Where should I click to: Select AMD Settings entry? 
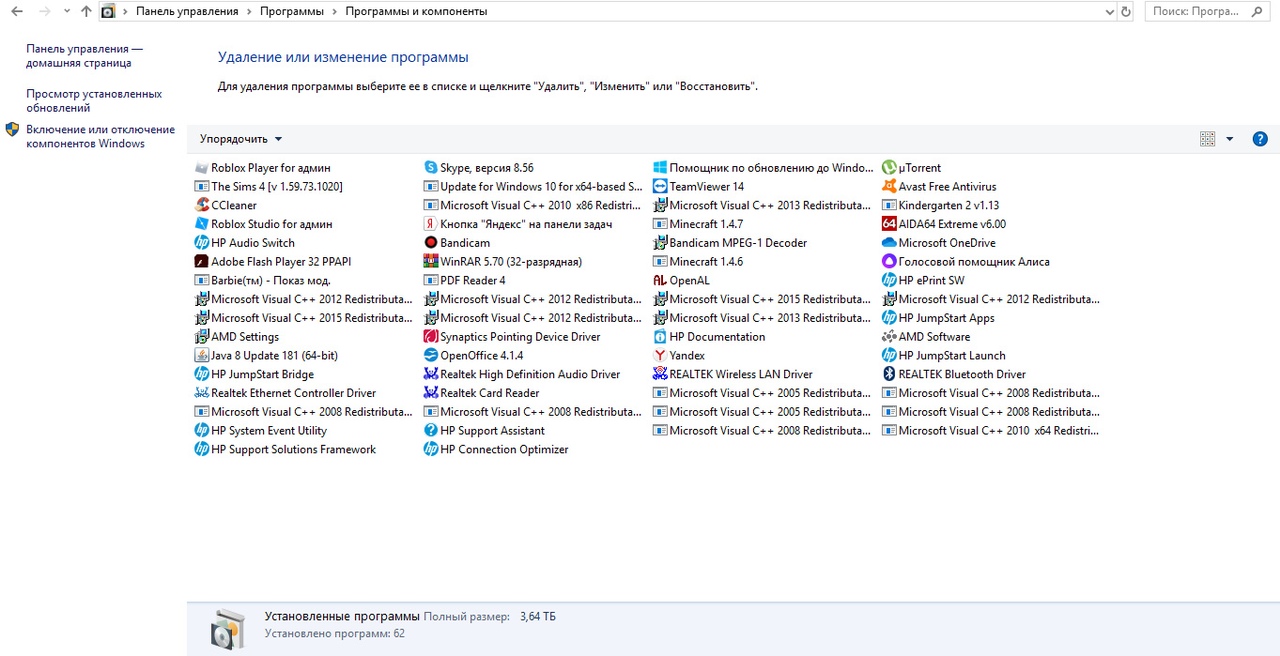[x=237, y=337]
